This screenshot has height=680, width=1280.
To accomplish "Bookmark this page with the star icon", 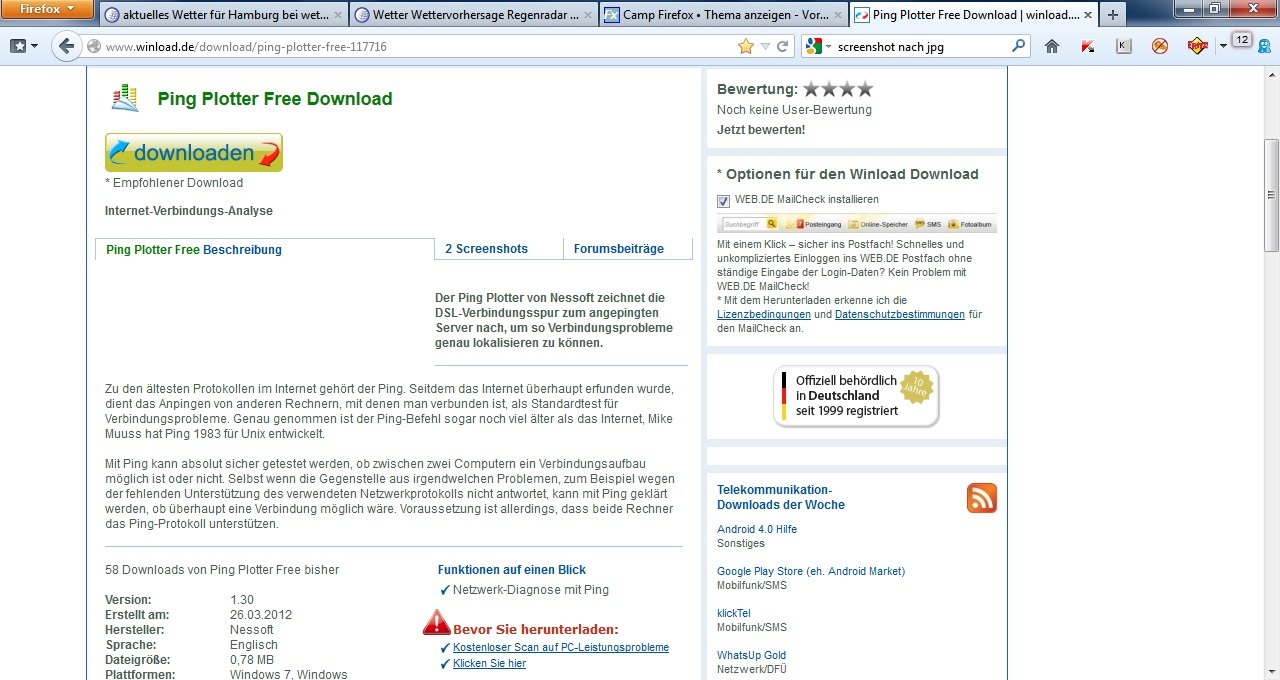I will coord(745,46).
